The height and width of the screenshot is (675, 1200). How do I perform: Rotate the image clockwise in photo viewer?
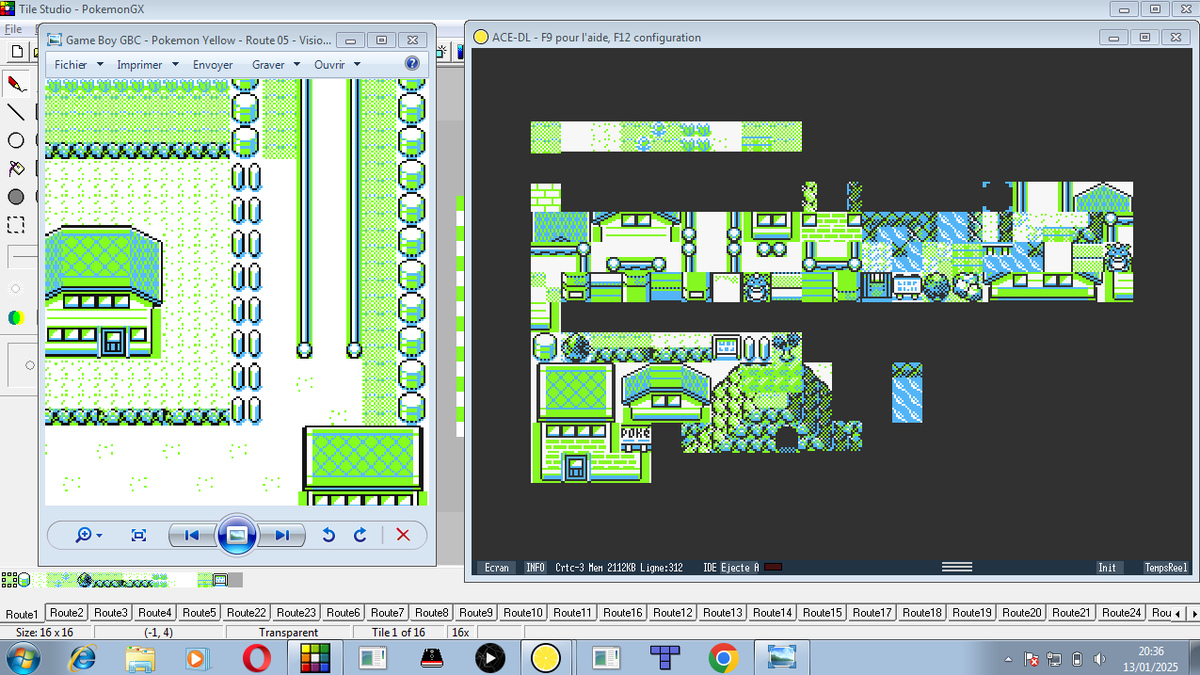(359, 535)
